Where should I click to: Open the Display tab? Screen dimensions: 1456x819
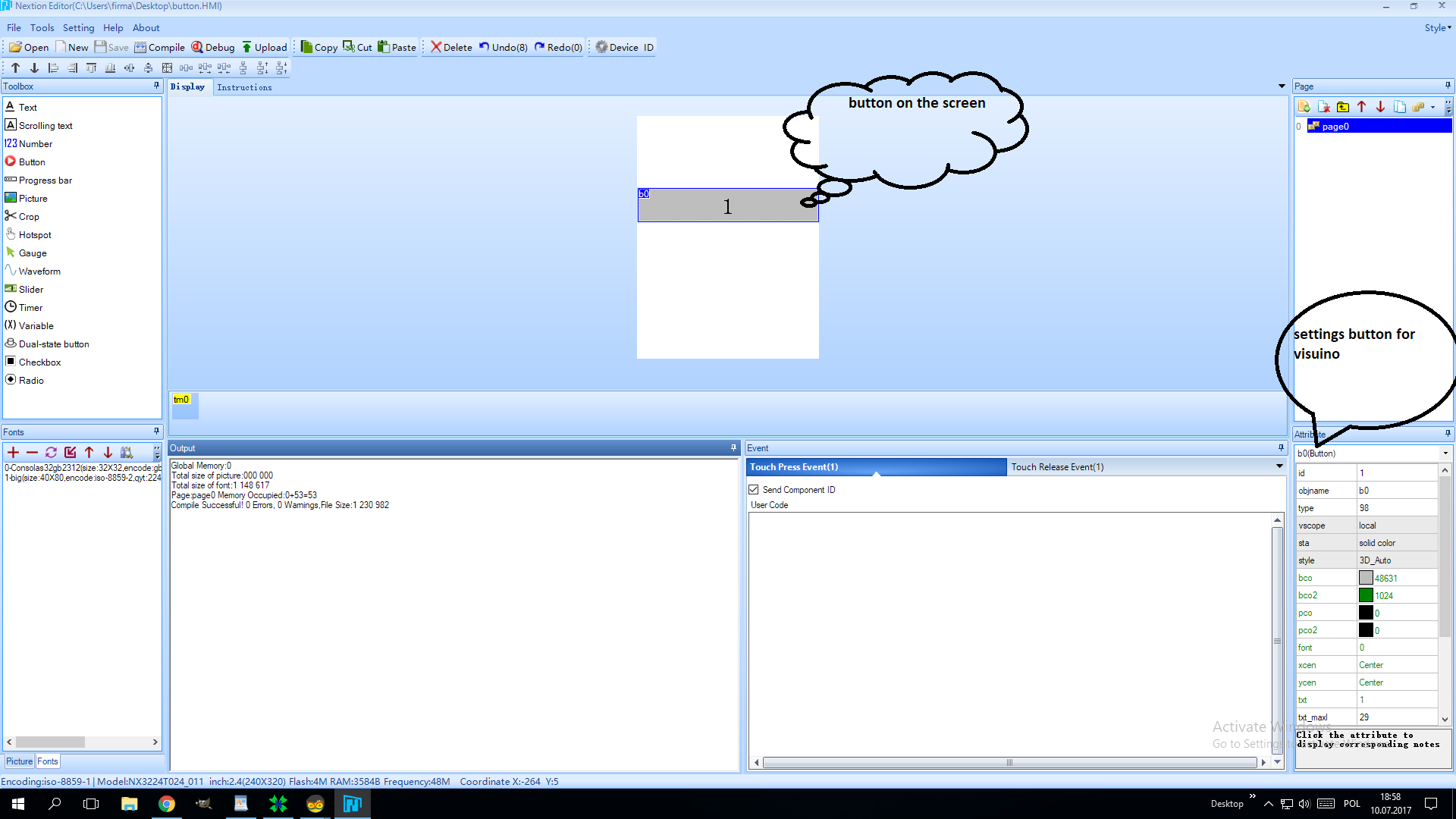click(188, 87)
